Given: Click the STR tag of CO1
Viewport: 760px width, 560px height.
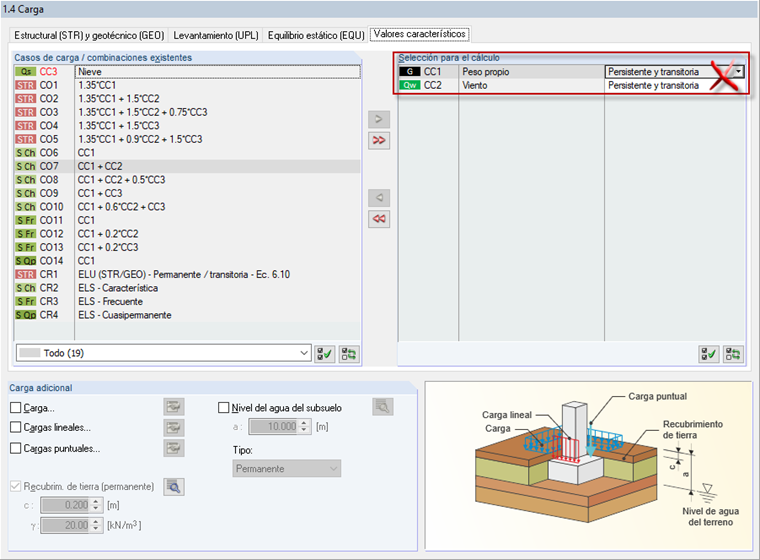Looking at the screenshot, I should point(26,85).
